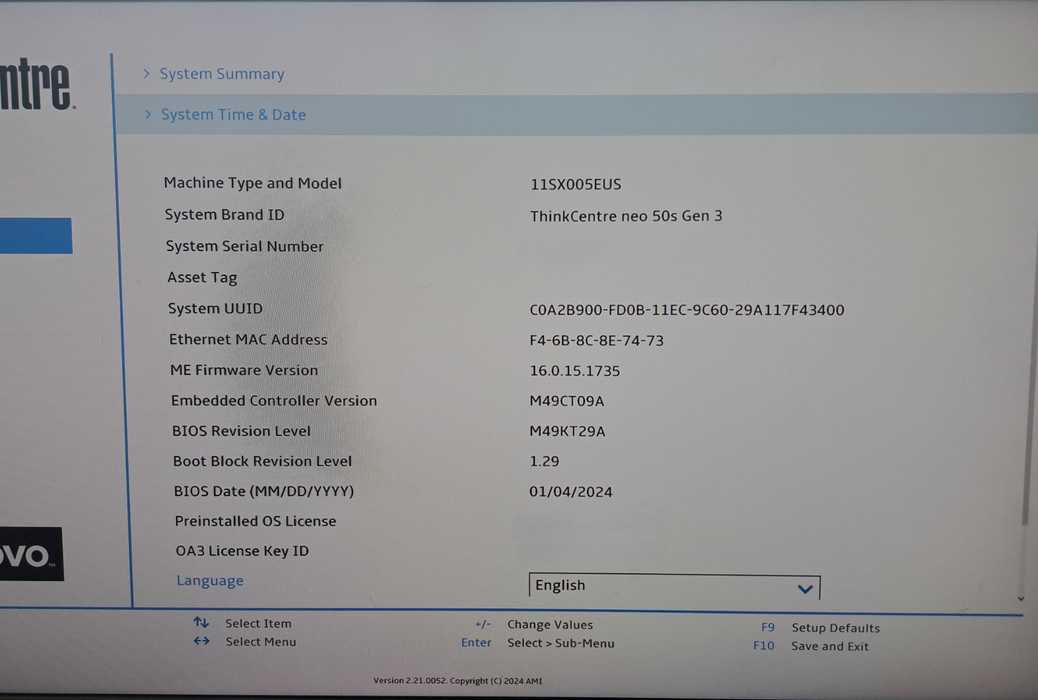Click the highlighted blue tab in left sidebar
The image size is (1038, 700).
36,236
